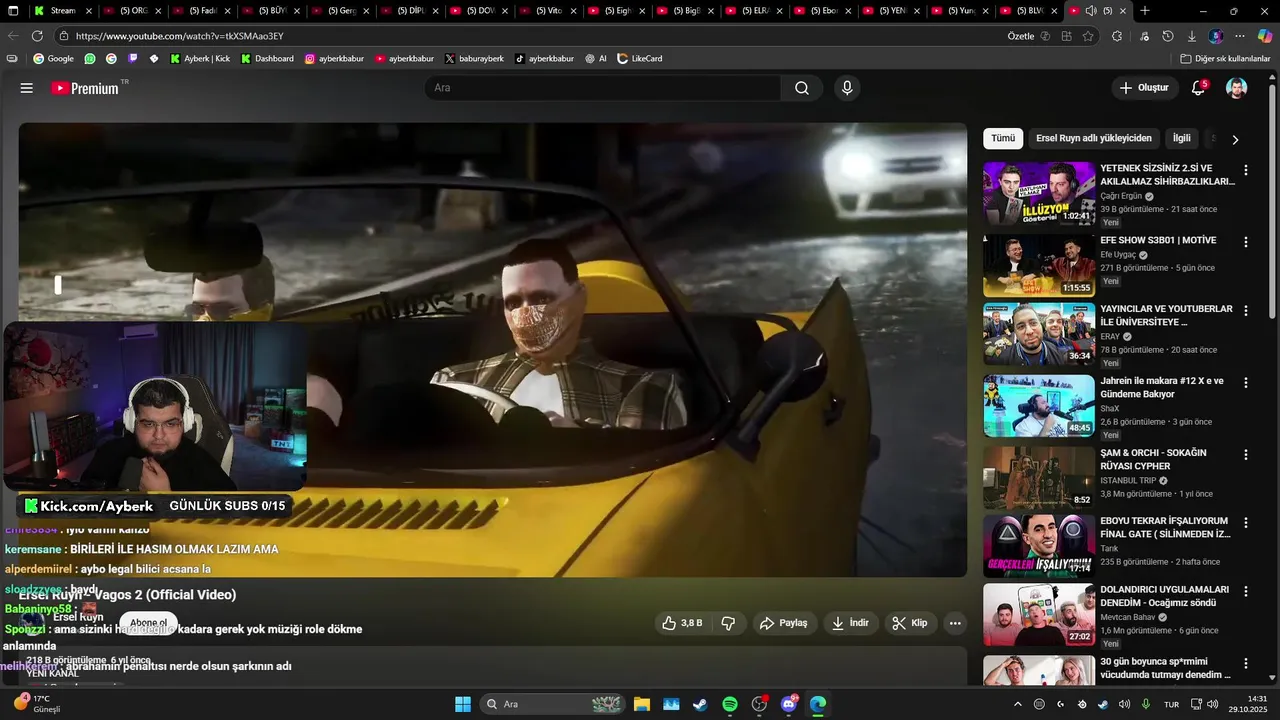The width and height of the screenshot is (1280, 720).
Task: Open browser history clock icon
Action: [1168, 36]
